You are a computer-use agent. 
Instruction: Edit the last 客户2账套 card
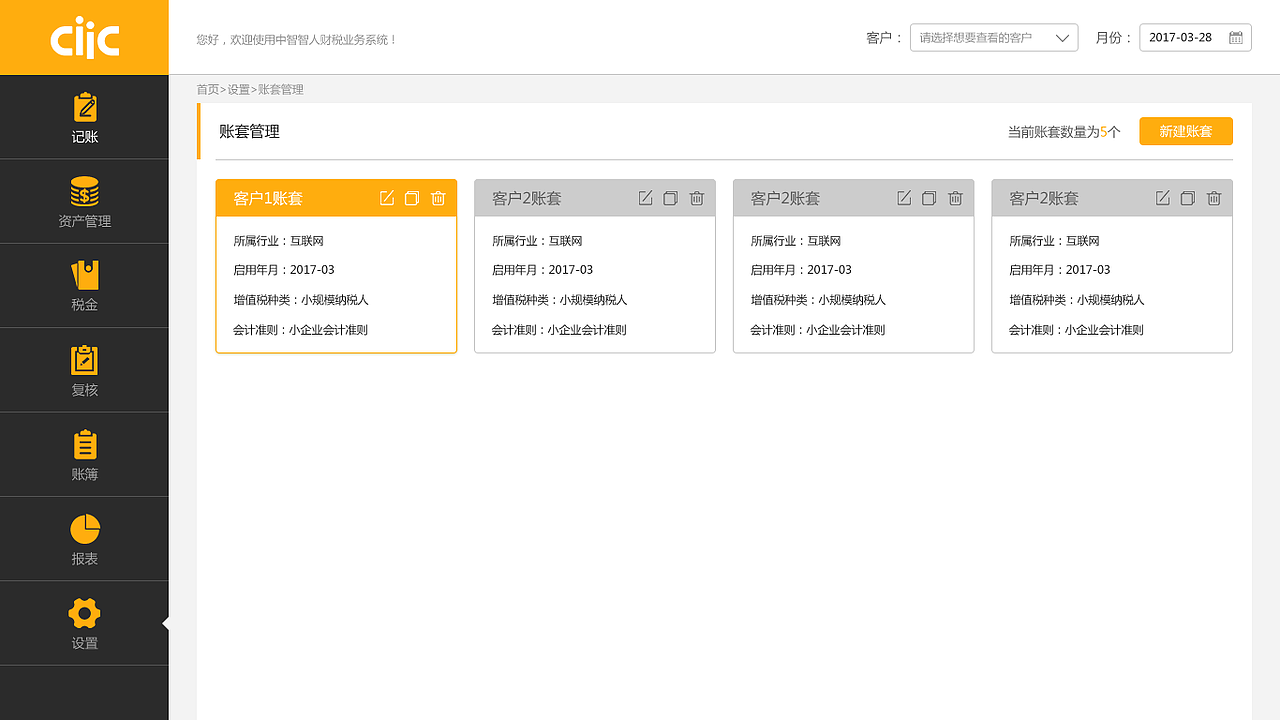pos(1162,198)
